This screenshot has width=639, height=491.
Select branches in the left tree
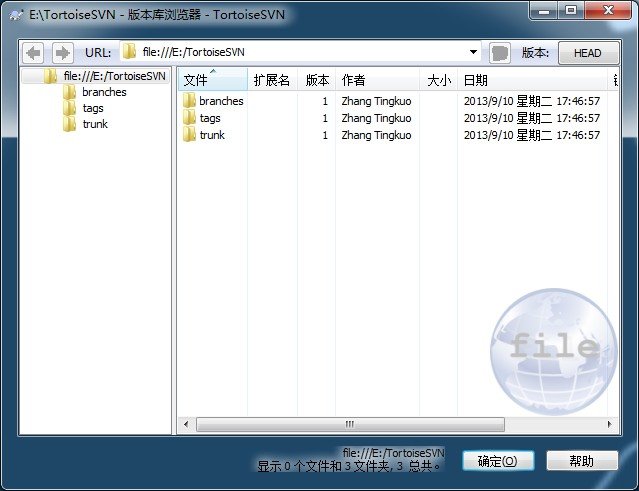tap(104, 92)
